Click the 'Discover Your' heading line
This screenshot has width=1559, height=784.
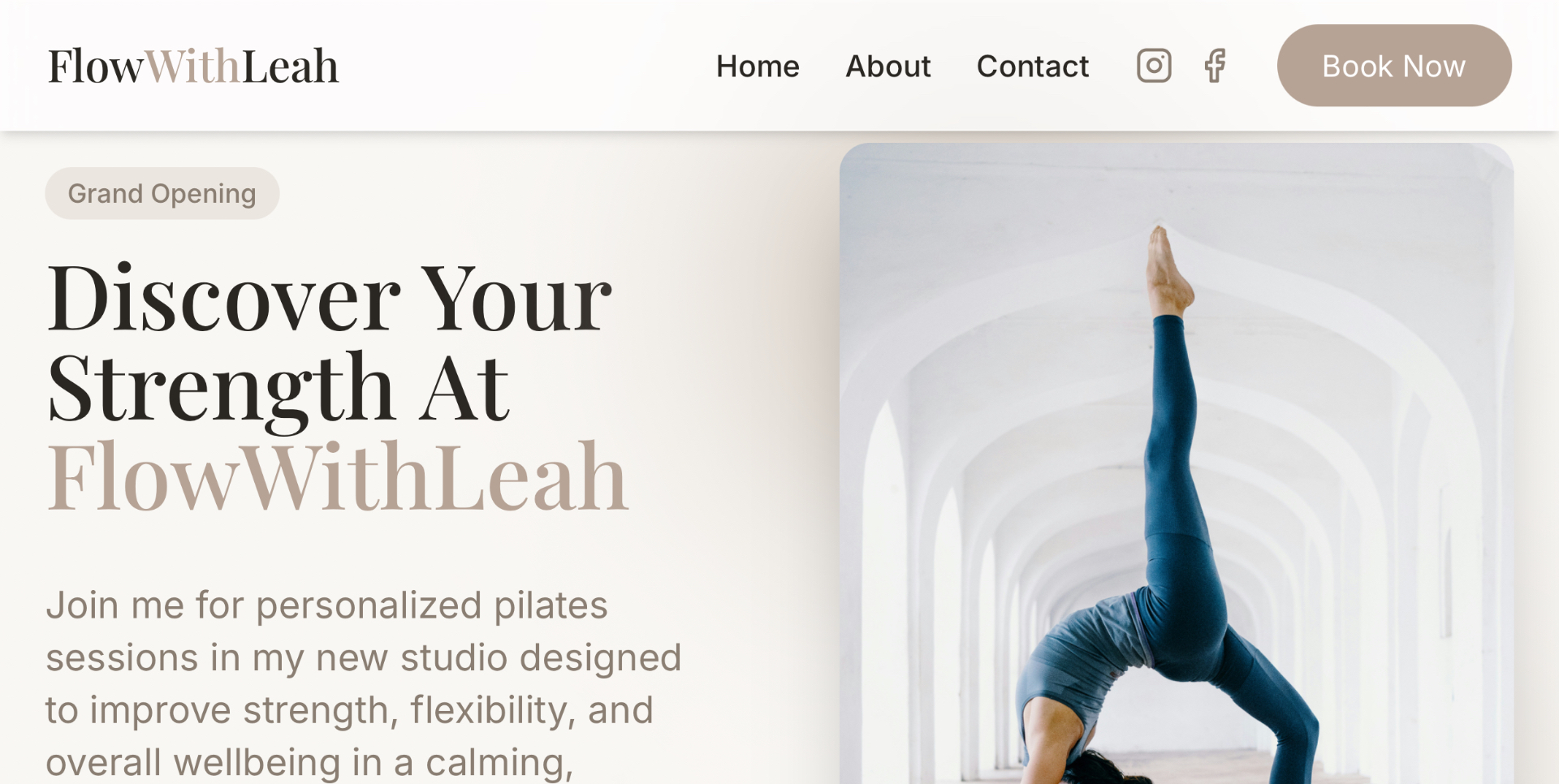click(x=330, y=298)
